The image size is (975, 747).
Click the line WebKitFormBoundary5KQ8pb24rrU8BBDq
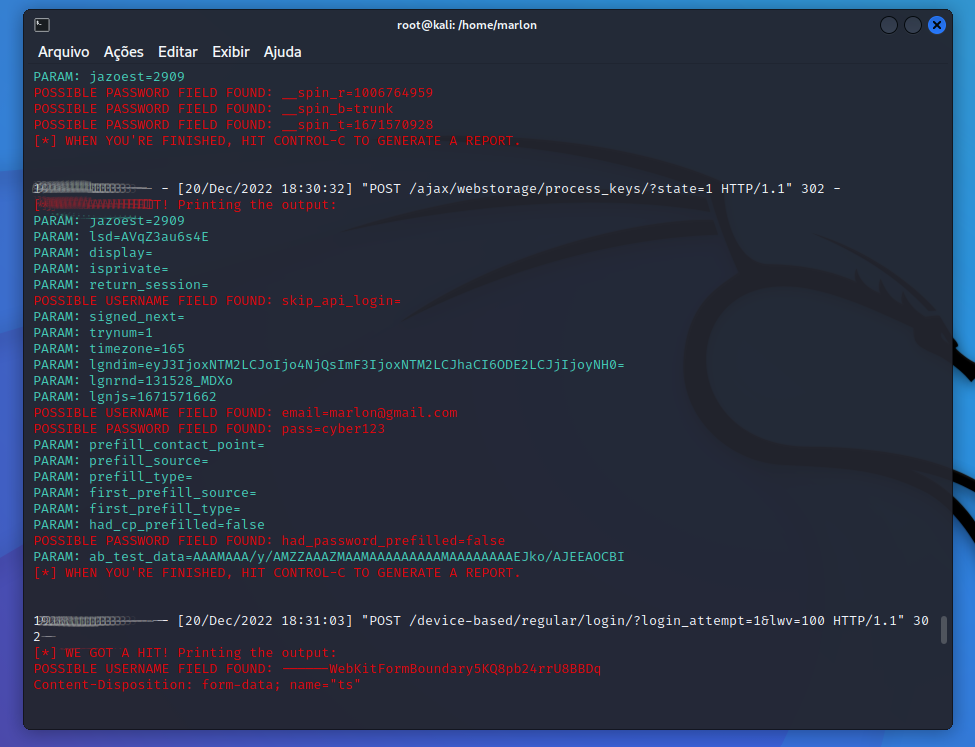coord(317,669)
